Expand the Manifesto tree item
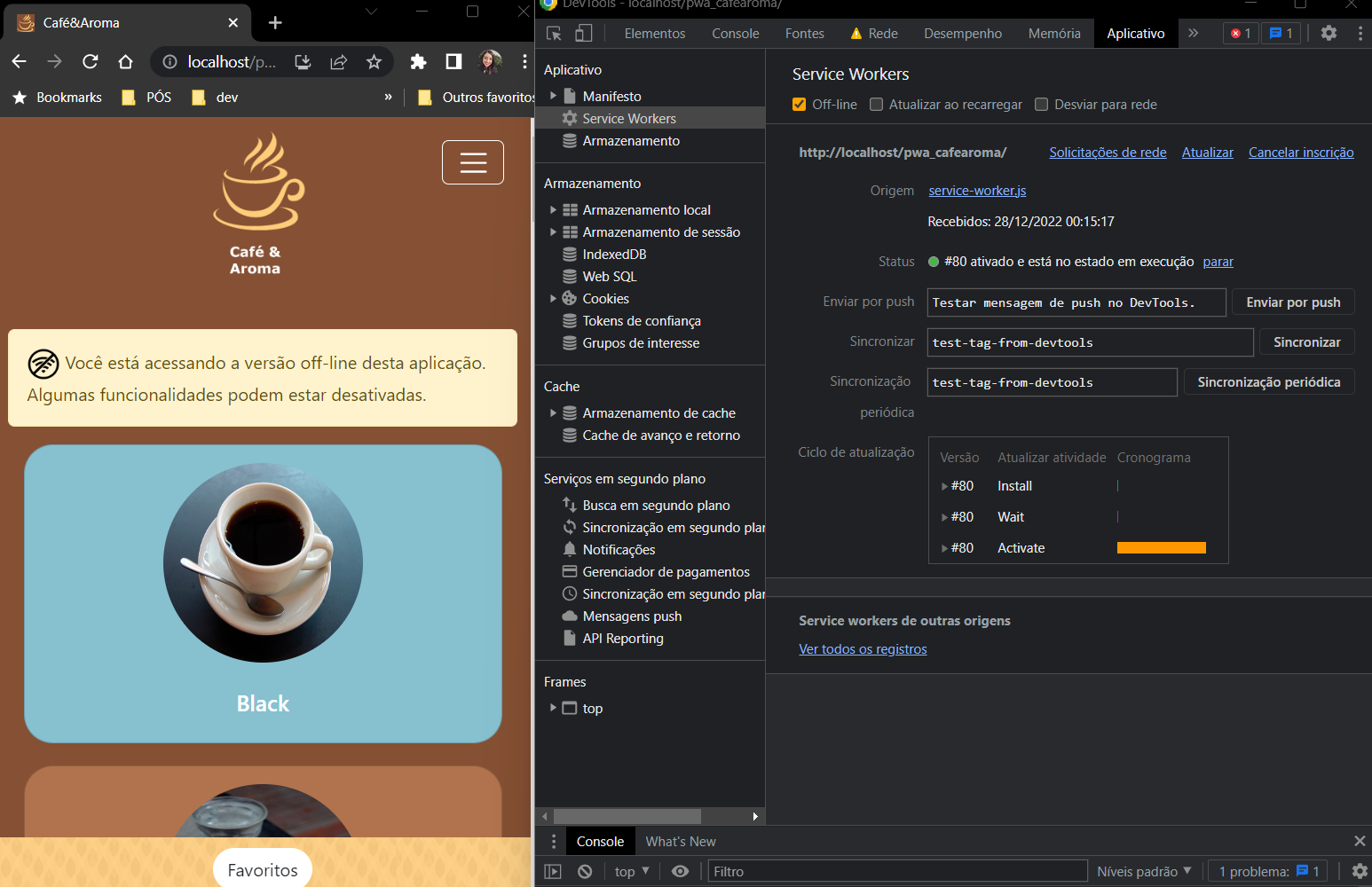This screenshot has width=1372, height=887. [x=553, y=96]
